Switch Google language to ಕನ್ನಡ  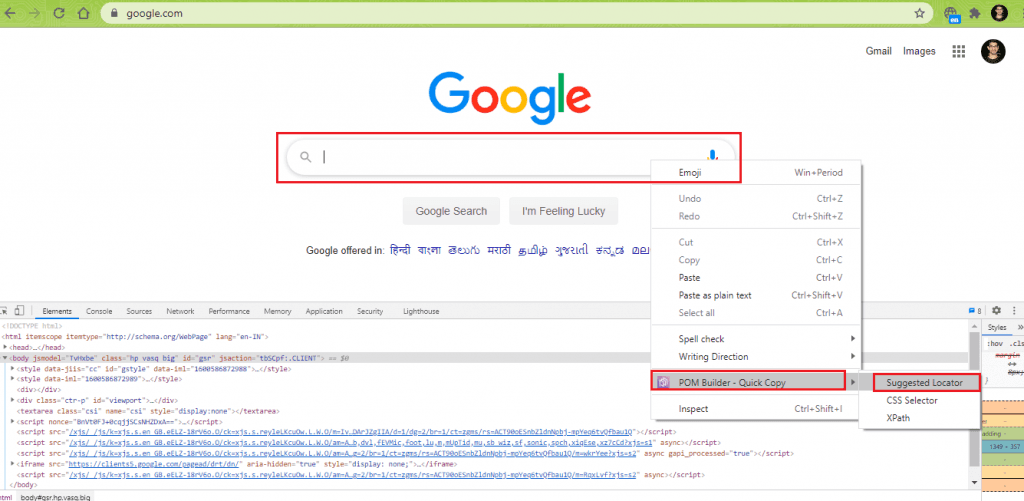[x=610, y=250]
